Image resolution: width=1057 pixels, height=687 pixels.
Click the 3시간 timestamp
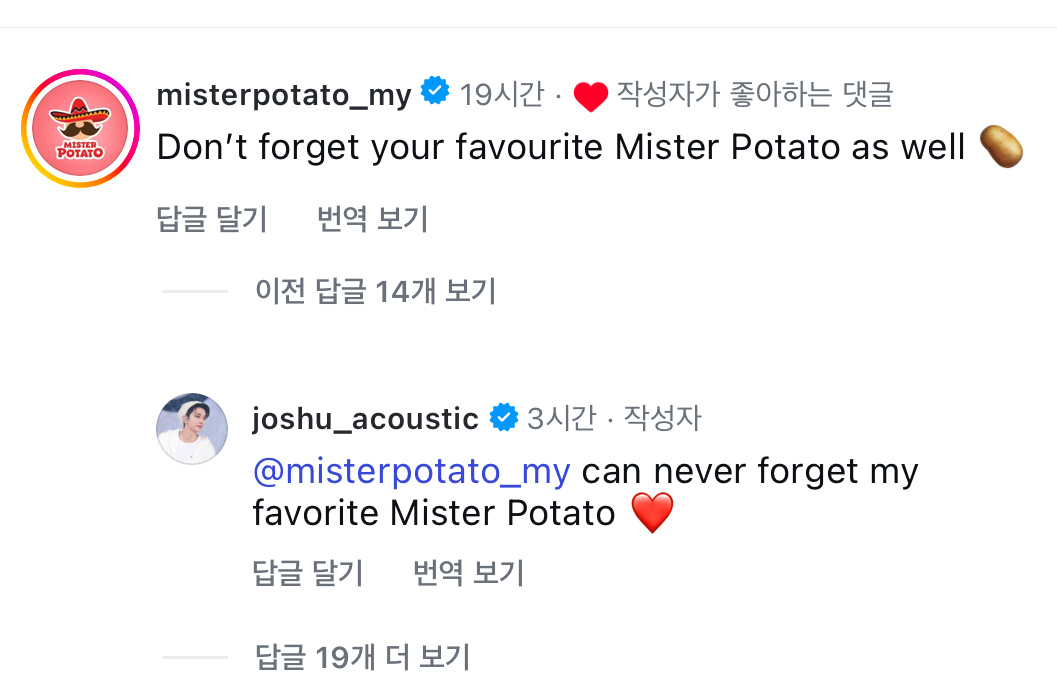click(561, 418)
